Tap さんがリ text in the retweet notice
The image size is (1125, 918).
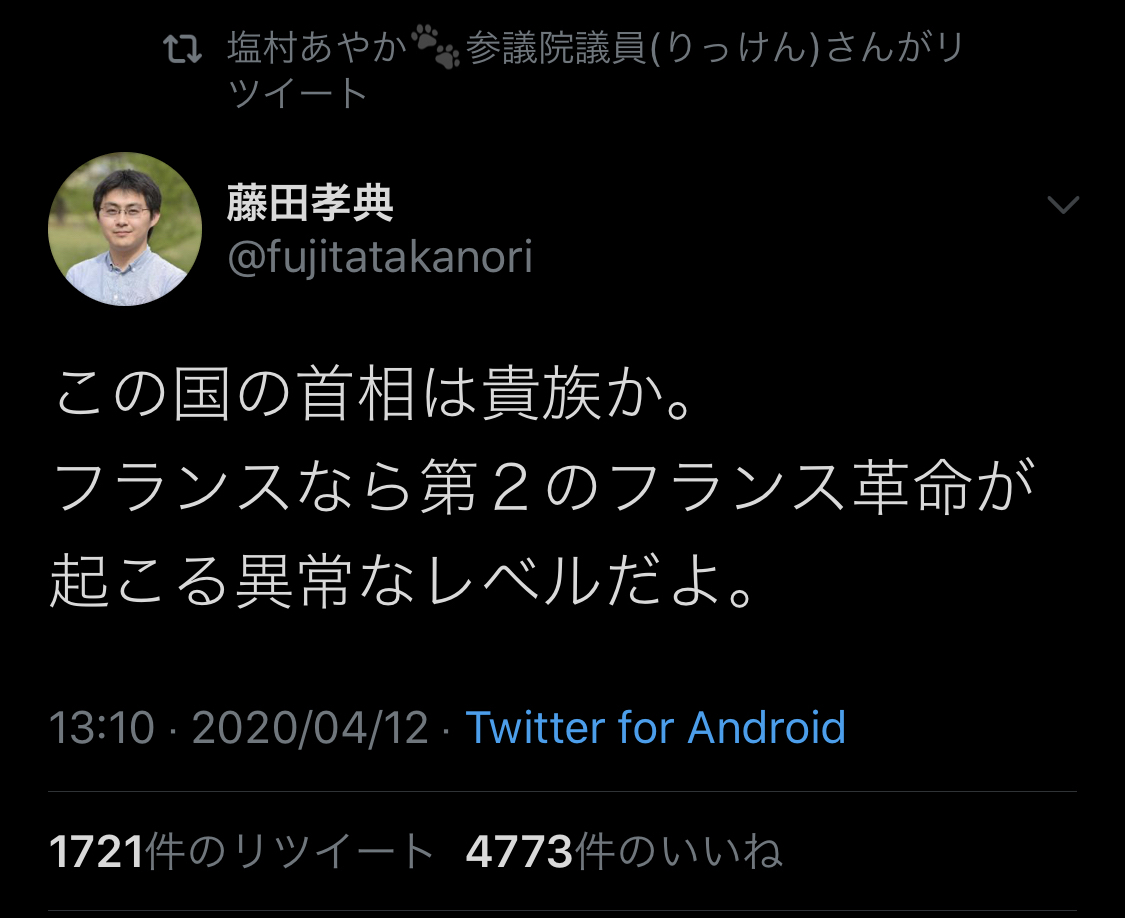[894, 48]
